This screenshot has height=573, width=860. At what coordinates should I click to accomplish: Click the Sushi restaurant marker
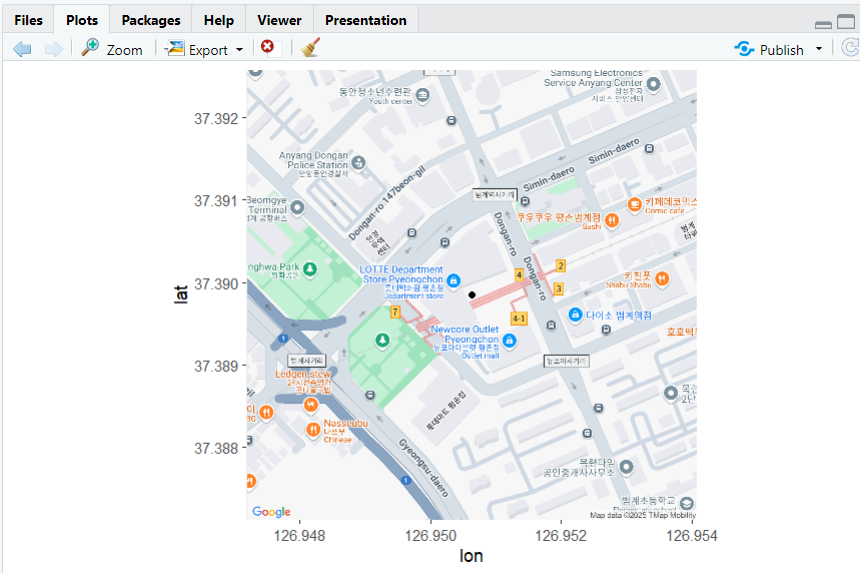[x=612, y=220]
